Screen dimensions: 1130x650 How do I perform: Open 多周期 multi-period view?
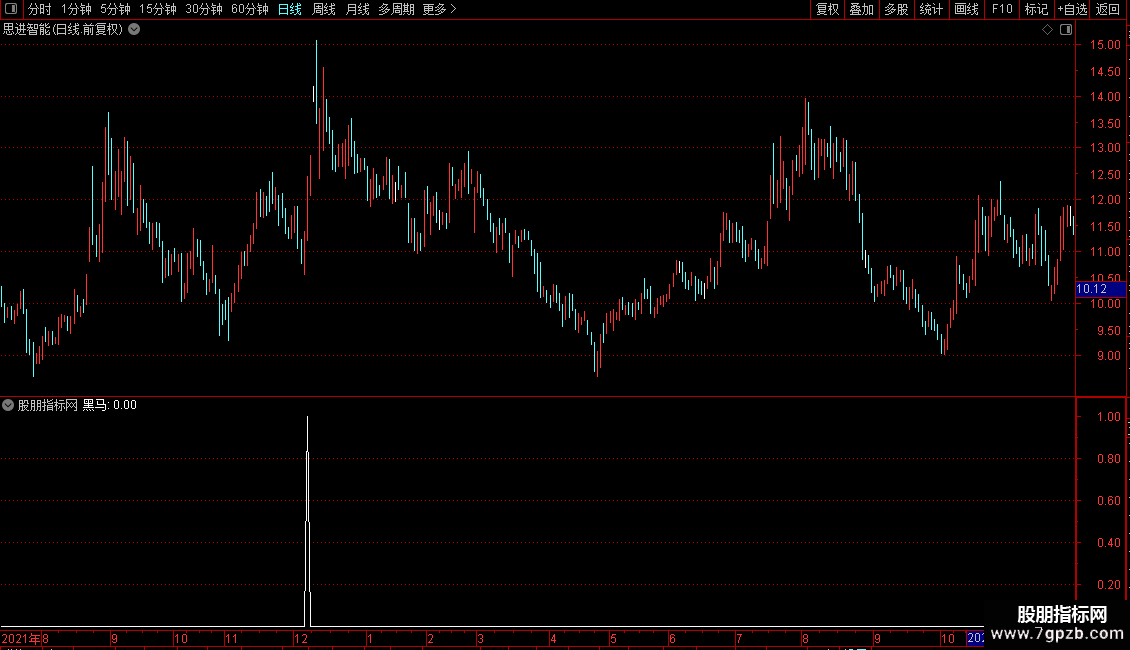pos(396,9)
